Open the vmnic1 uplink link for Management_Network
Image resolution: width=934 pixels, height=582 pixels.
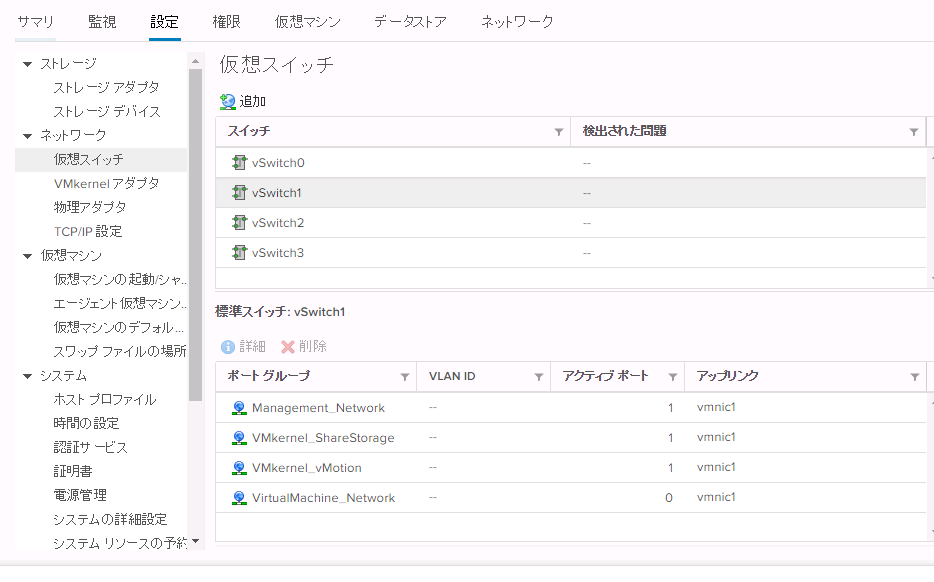pos(715,407)
